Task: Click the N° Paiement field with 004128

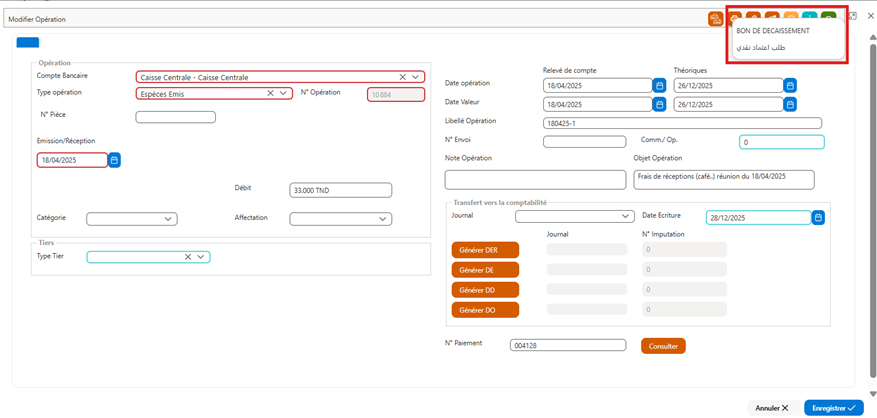Action: tap(568, 345)
